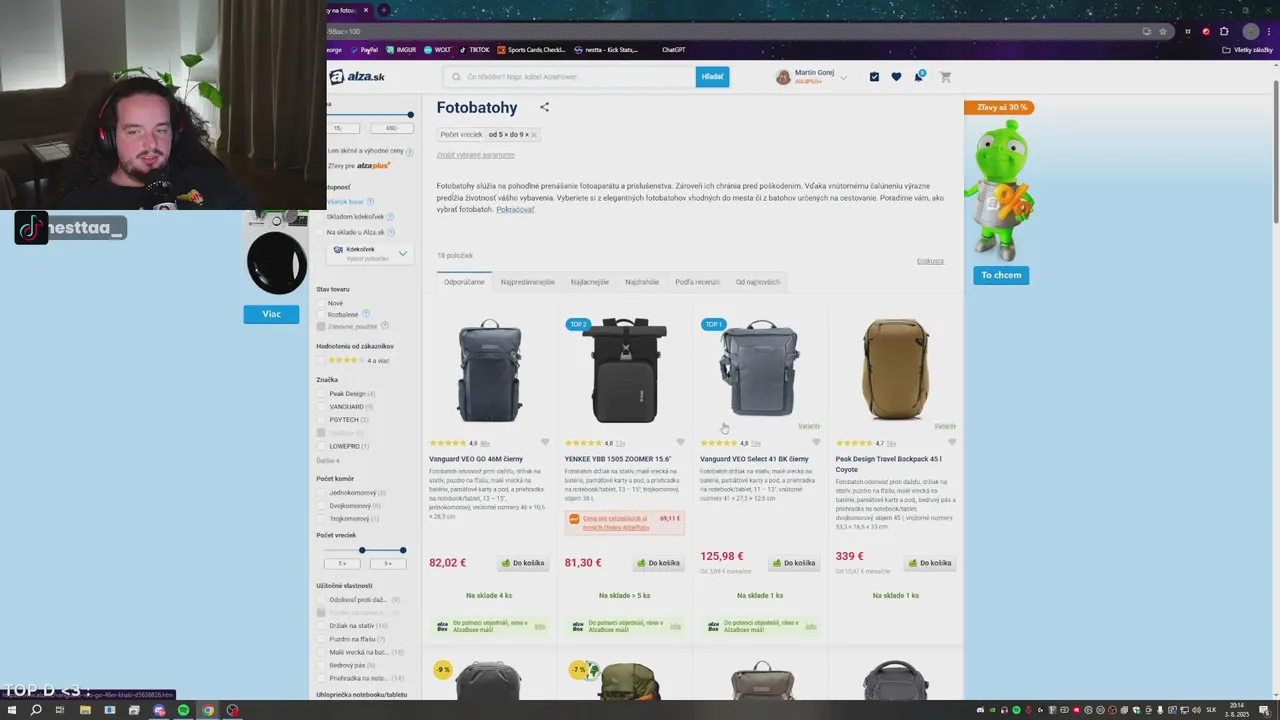Add Vanguard VEO GO 46M 'Do košíka'
This screenshot has height=720, width=1280.
click(x=523, y=563)
